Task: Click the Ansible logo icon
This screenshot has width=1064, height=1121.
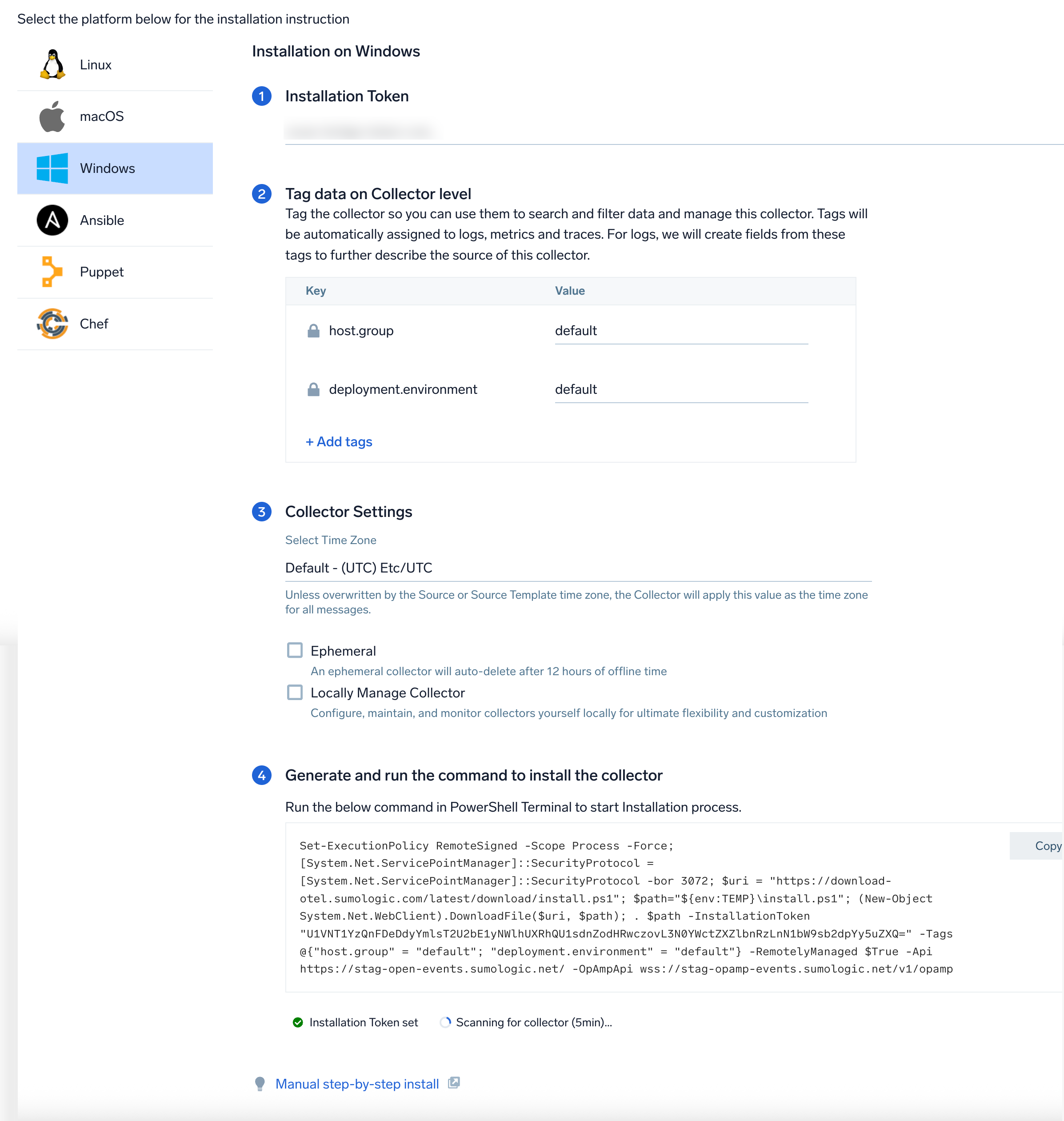Action: 52,220
